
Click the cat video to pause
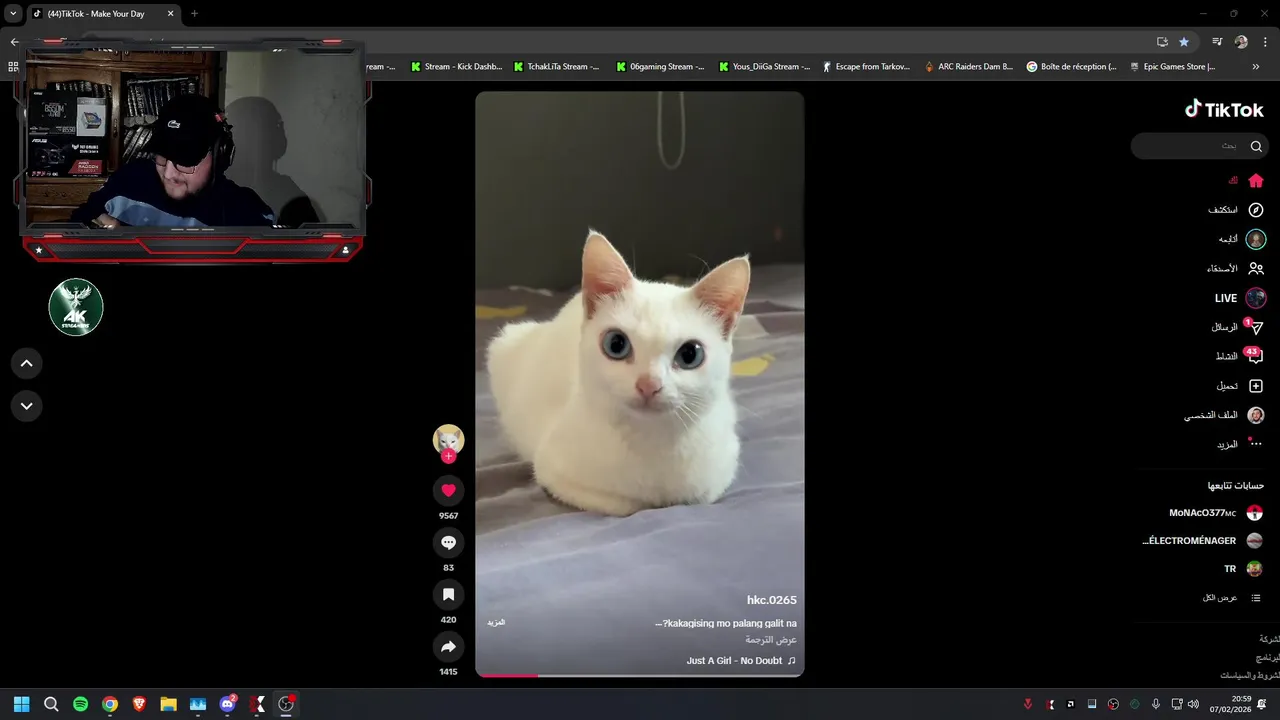point(640,384)
